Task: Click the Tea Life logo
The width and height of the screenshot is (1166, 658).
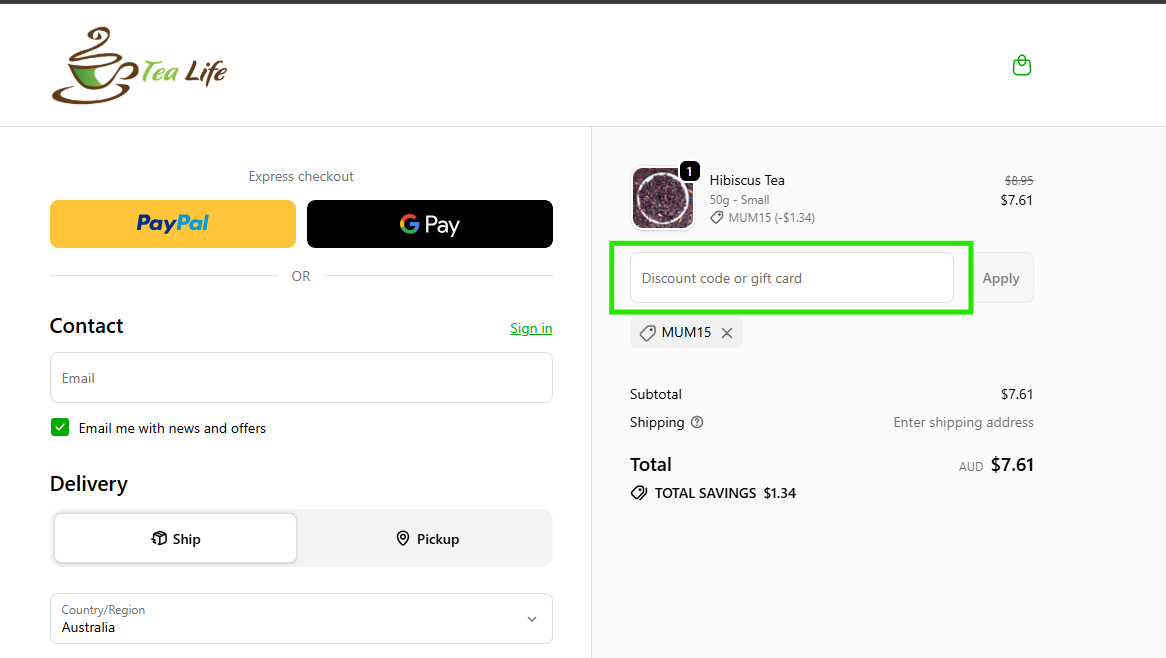Action: (x=140, y=66)
